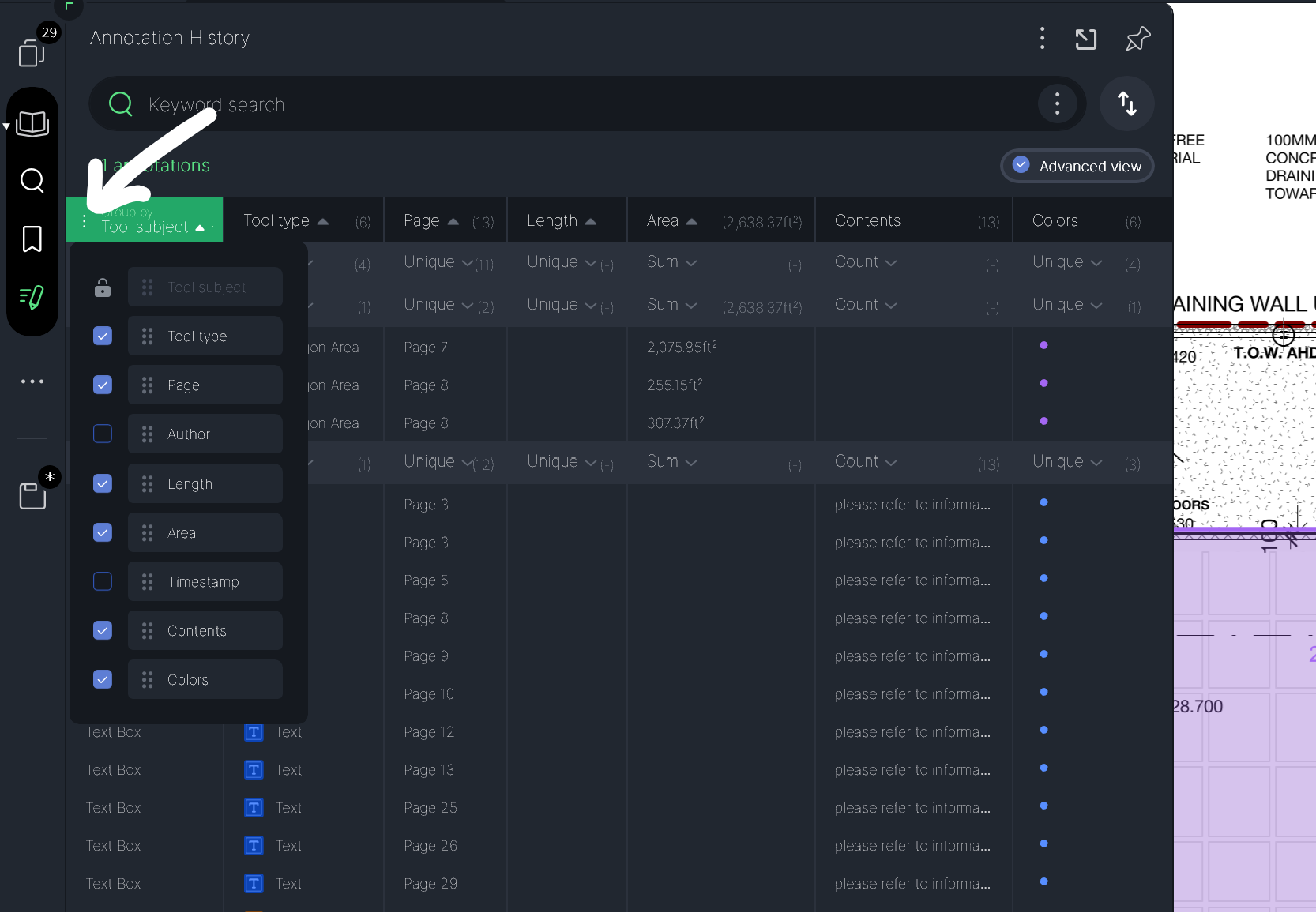
Task: Open the search sidebar icon
Action: click(32, 181)
